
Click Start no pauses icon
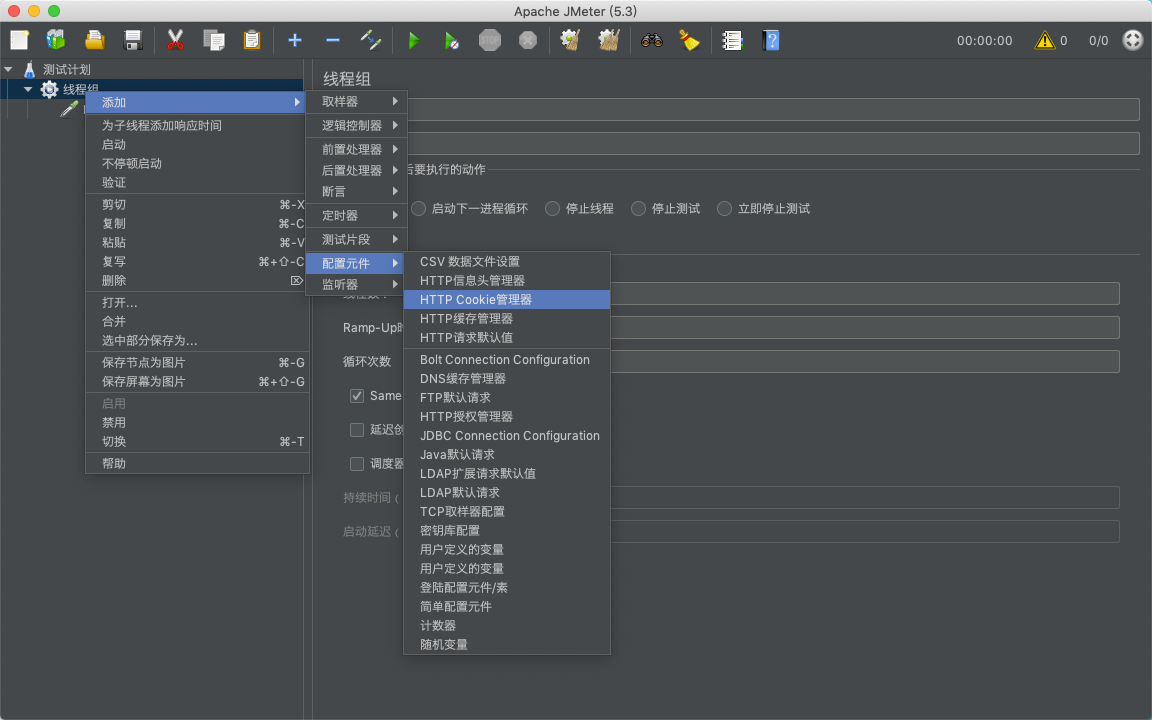pos(451,40)
